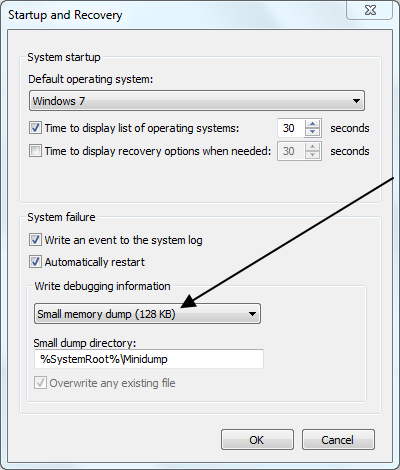Decrease operating systems list time with down arrow

coord(312,132)
